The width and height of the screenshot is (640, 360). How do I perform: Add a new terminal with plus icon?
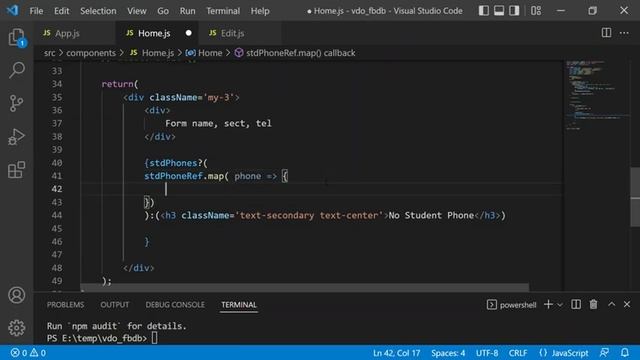(548, 304)
